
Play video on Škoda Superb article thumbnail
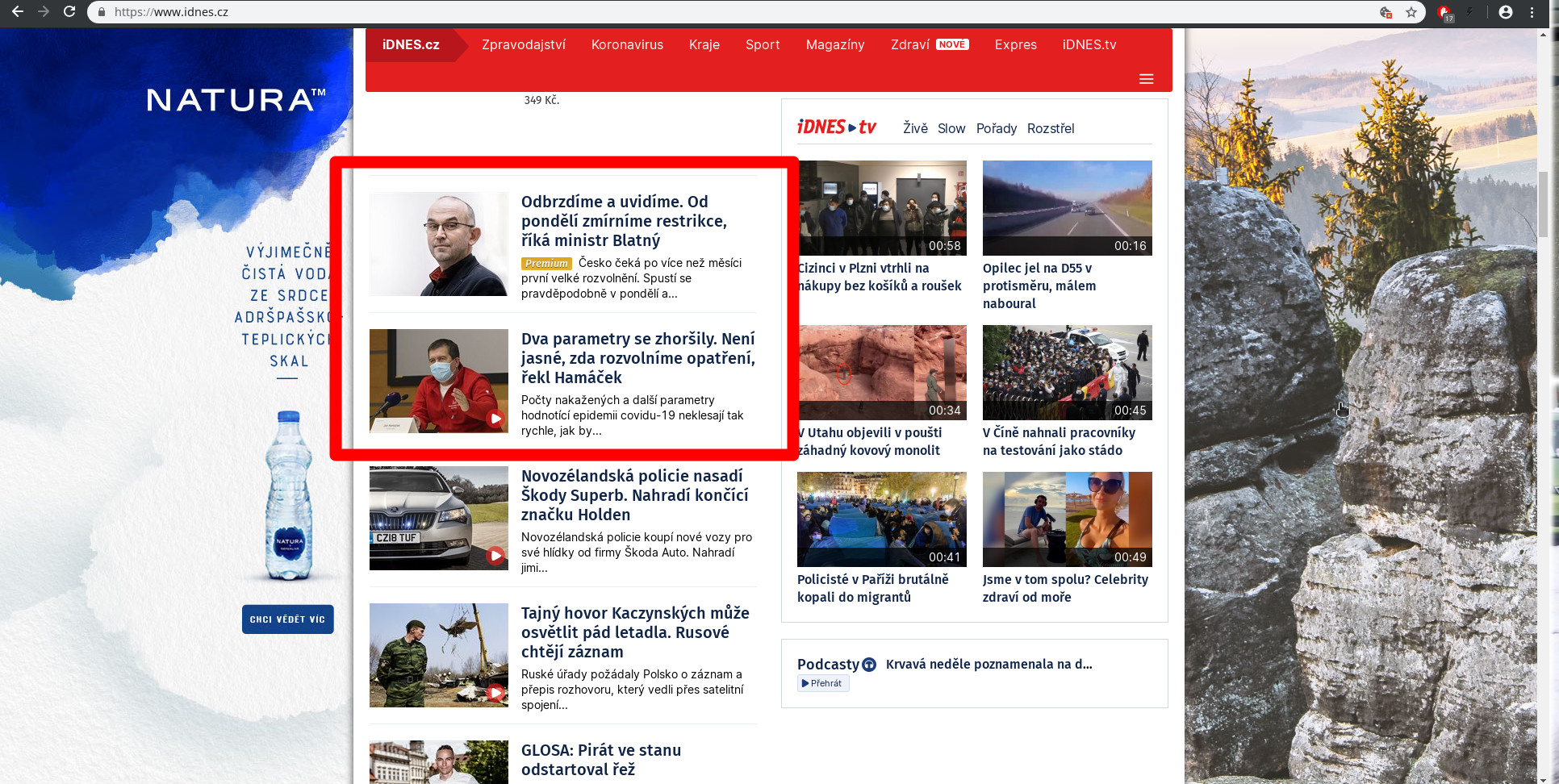tap(495, 555)
